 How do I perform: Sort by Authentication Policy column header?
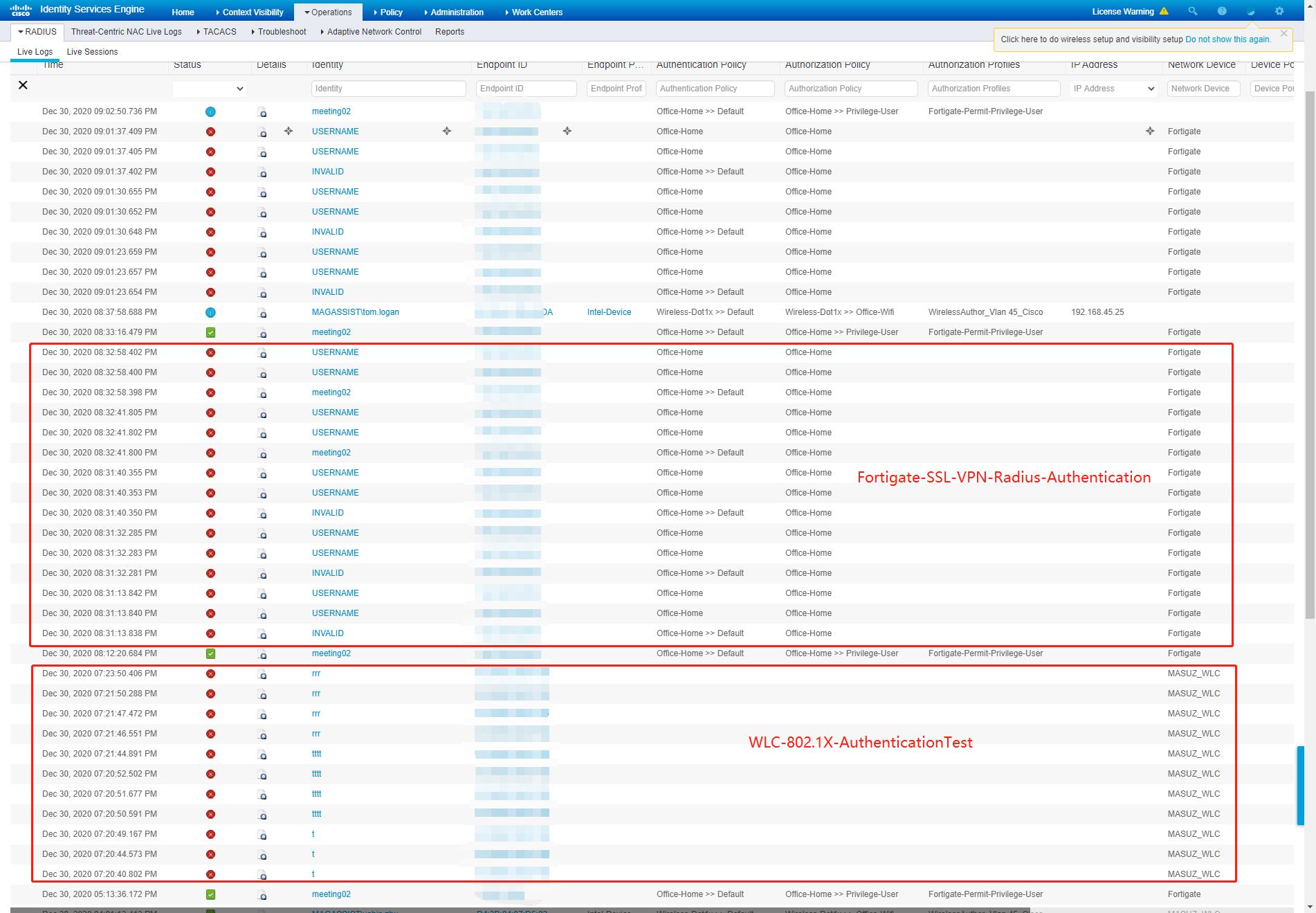tap(701, 64)
